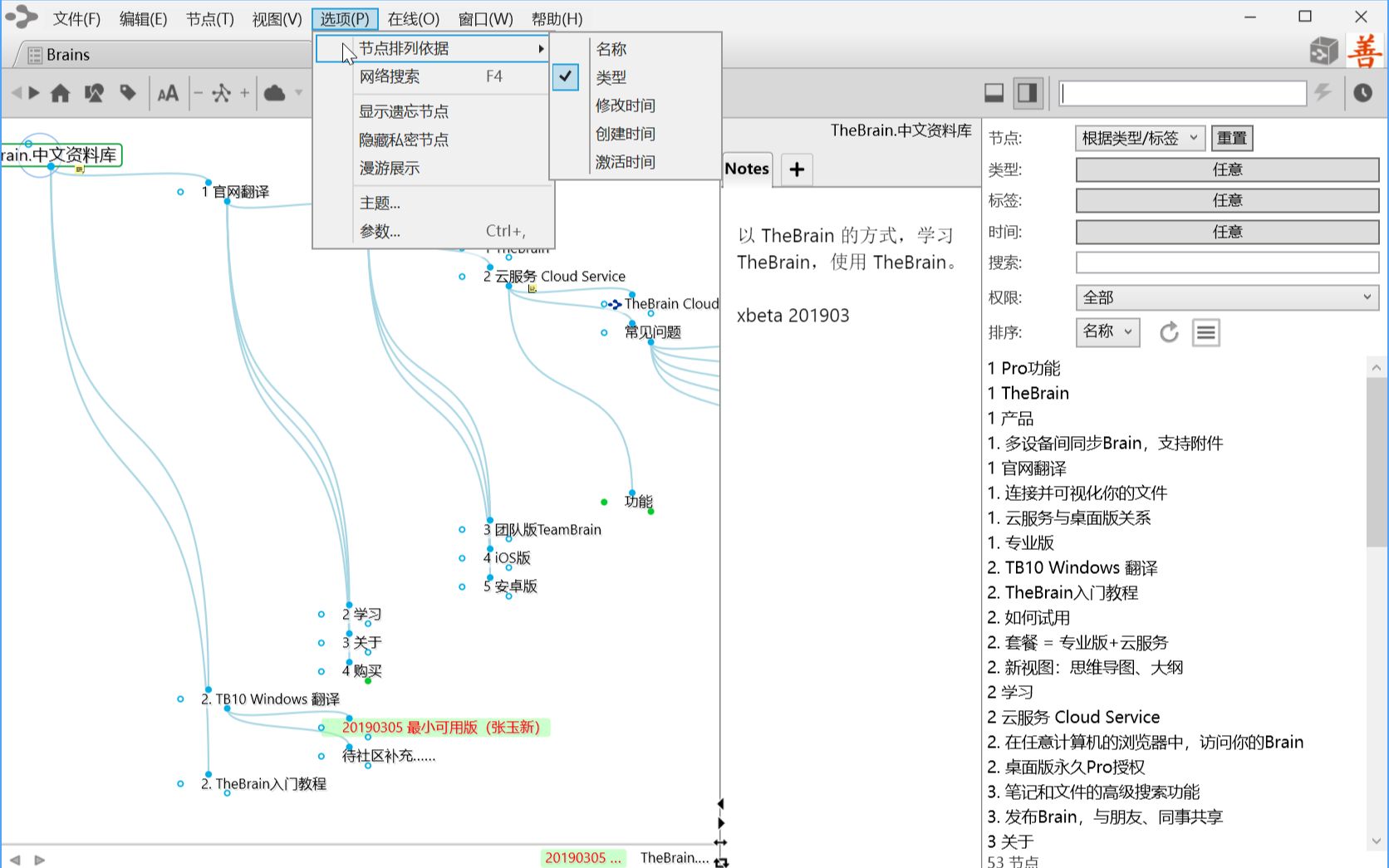Screen dimensions: 1389x868
Task: Switch to the vertical split layout icon
Action: [x=1028, y=93]
